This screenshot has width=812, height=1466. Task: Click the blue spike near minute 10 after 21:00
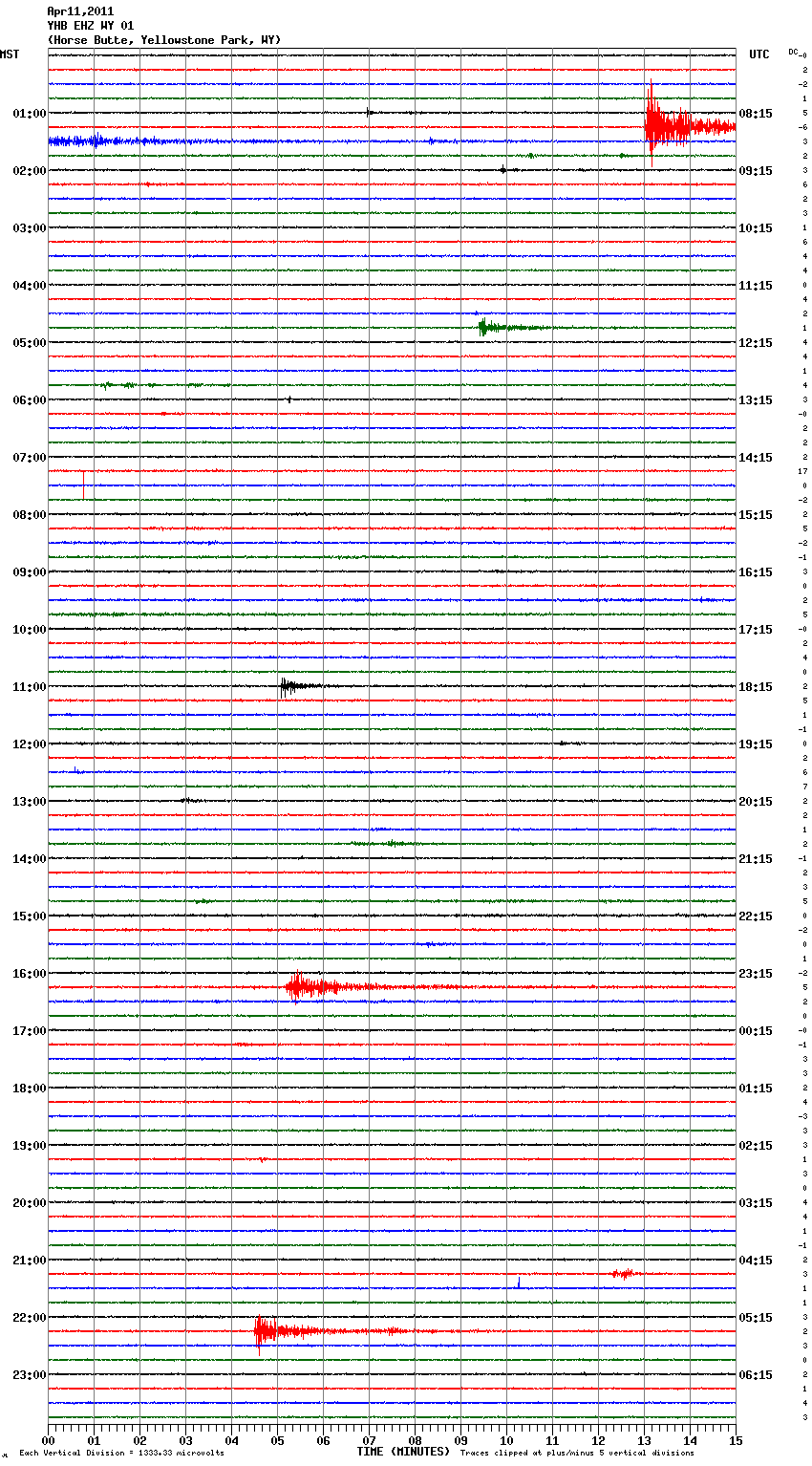(519, 1283)
